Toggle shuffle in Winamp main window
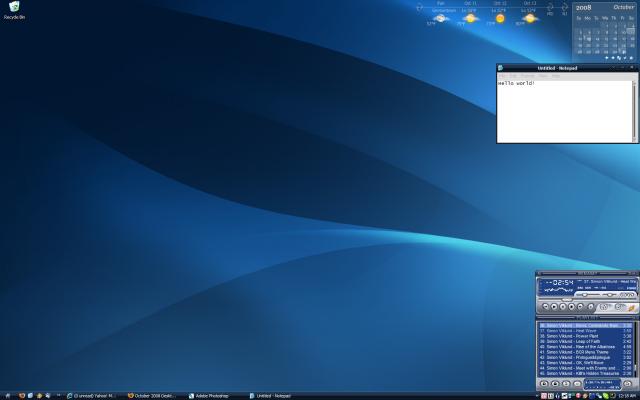The image size is (640, 400). pos(605,307)
